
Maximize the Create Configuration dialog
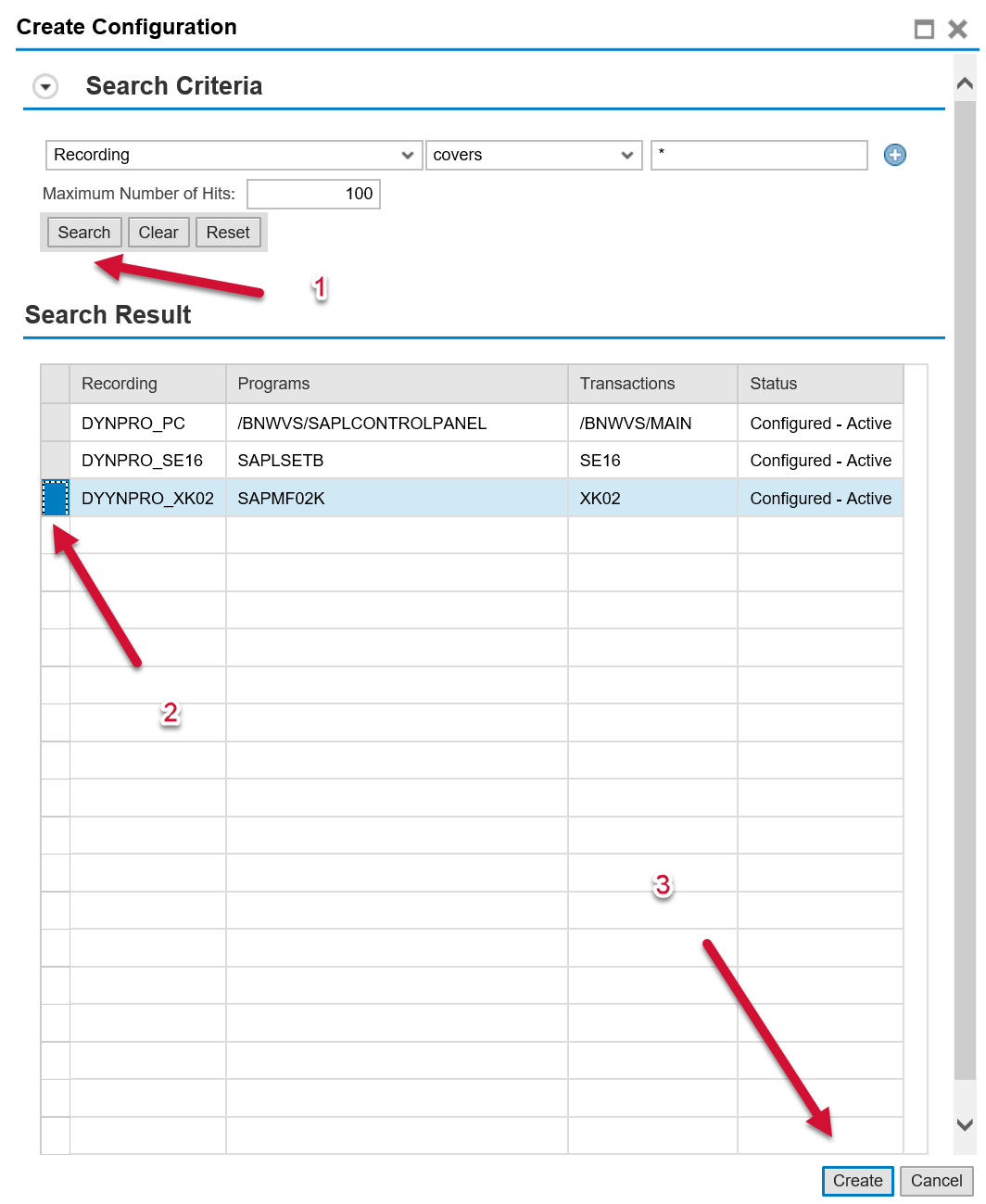click(924, 30)
